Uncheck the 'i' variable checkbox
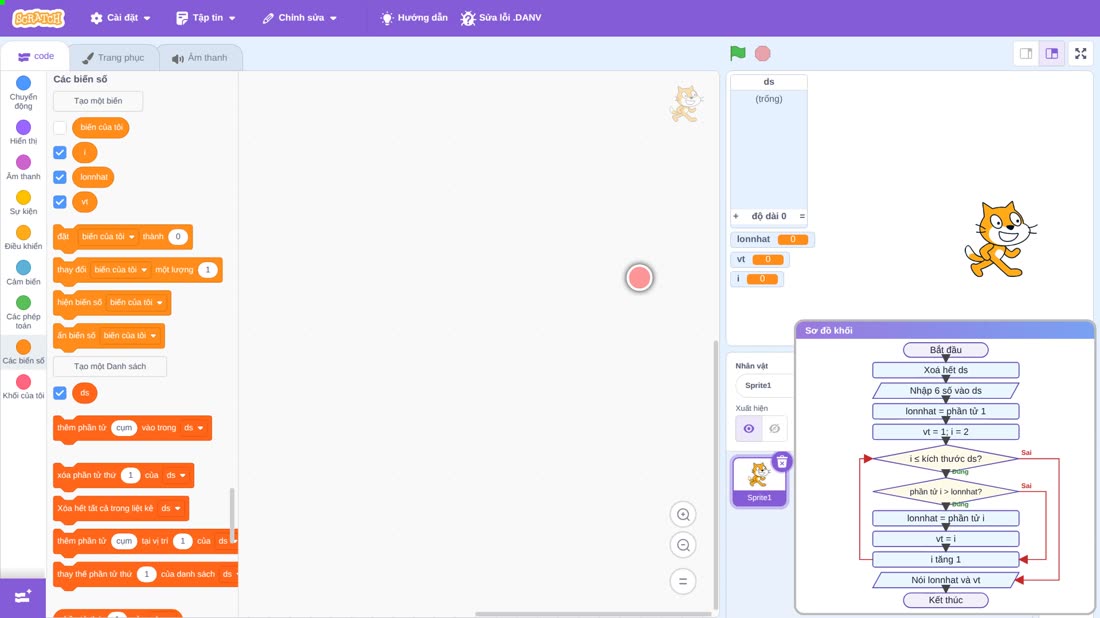Viewport: 1100px width, 618px height. coord(60,152)
